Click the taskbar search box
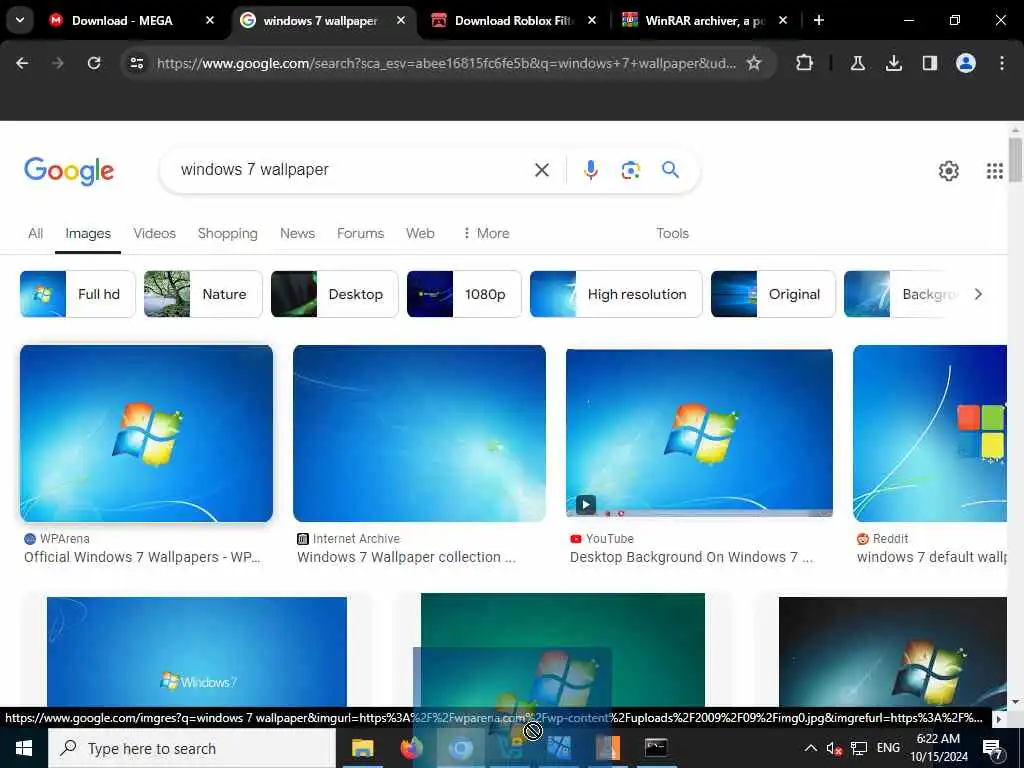This screenshot has height=768, width=1024. point(192,748)
